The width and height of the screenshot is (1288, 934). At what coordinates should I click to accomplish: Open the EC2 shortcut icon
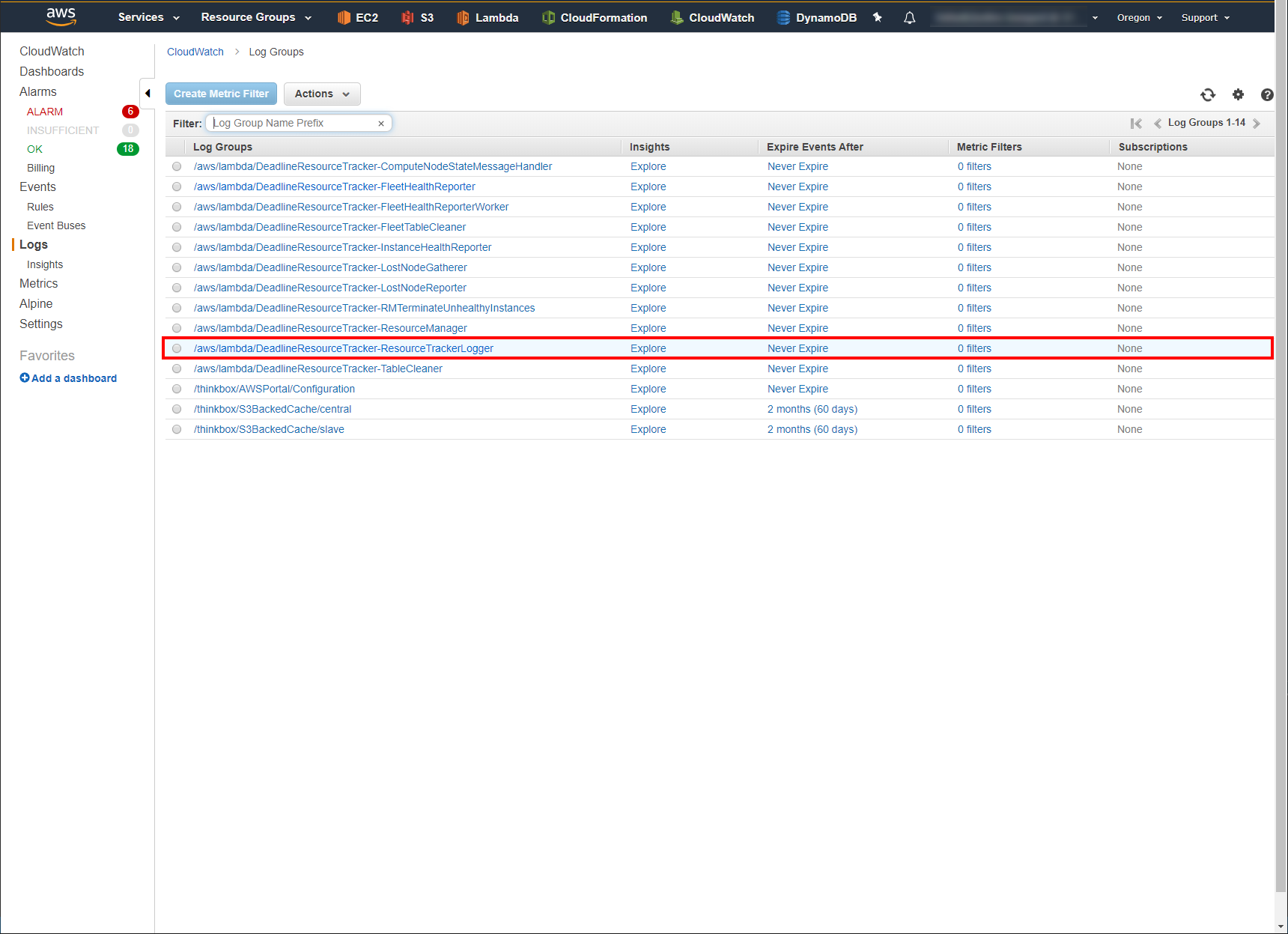(344, 17)
